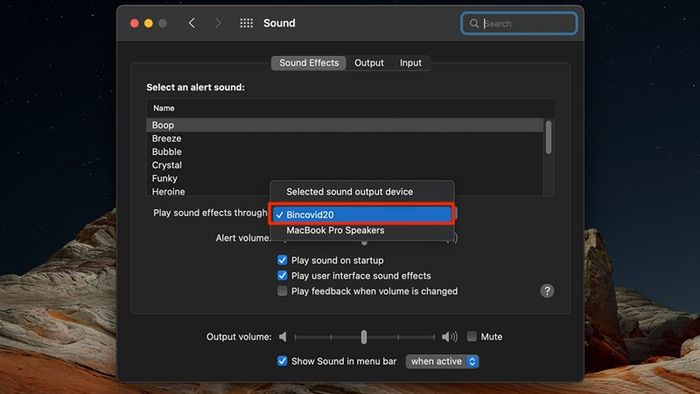Switch to the Sound Effects tab
Image resolution: width=700 pixels, height=394 pixels.
click(x=309, y=63)
